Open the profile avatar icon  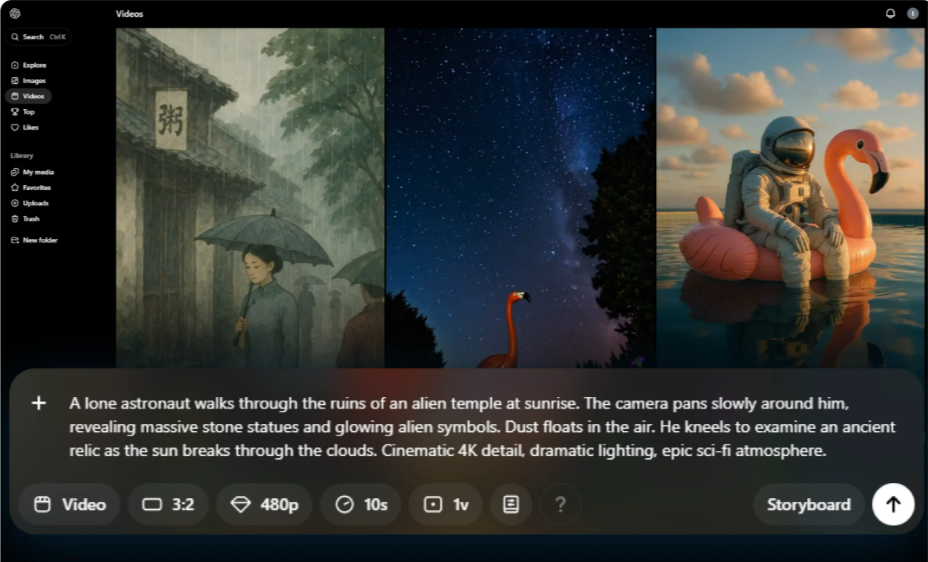913,14
